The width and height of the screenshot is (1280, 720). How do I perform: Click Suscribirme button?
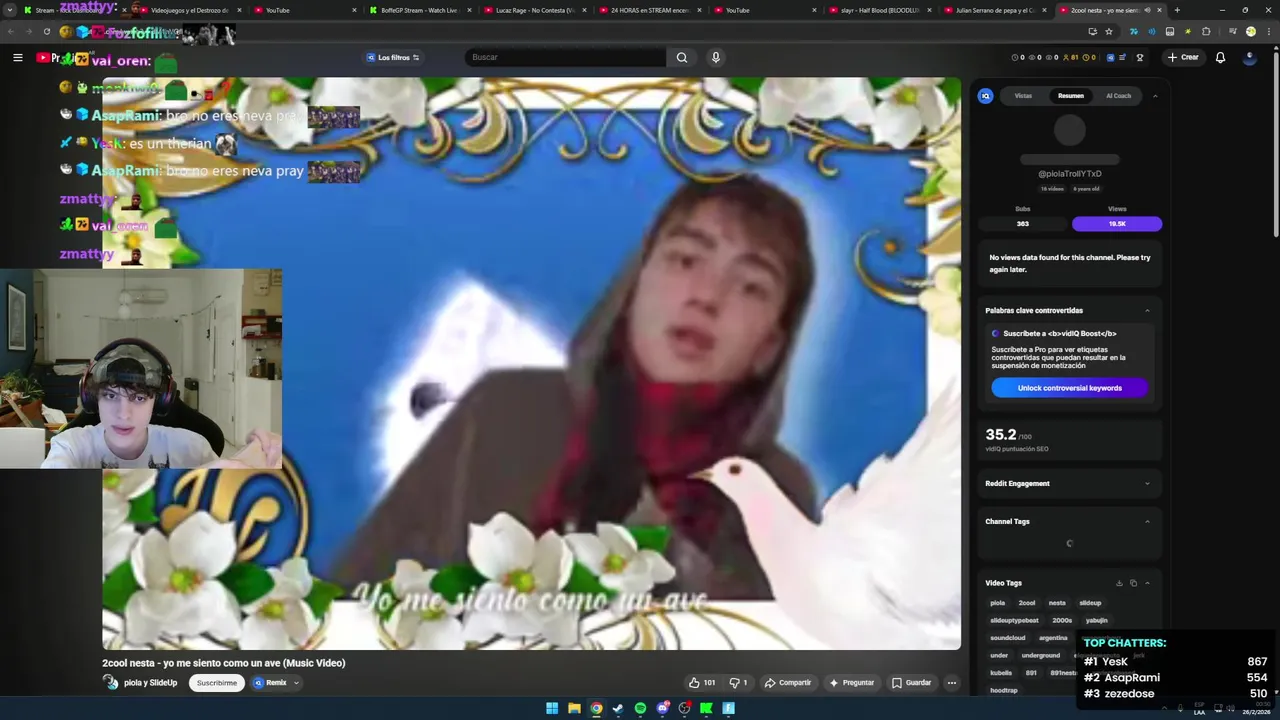217,683
